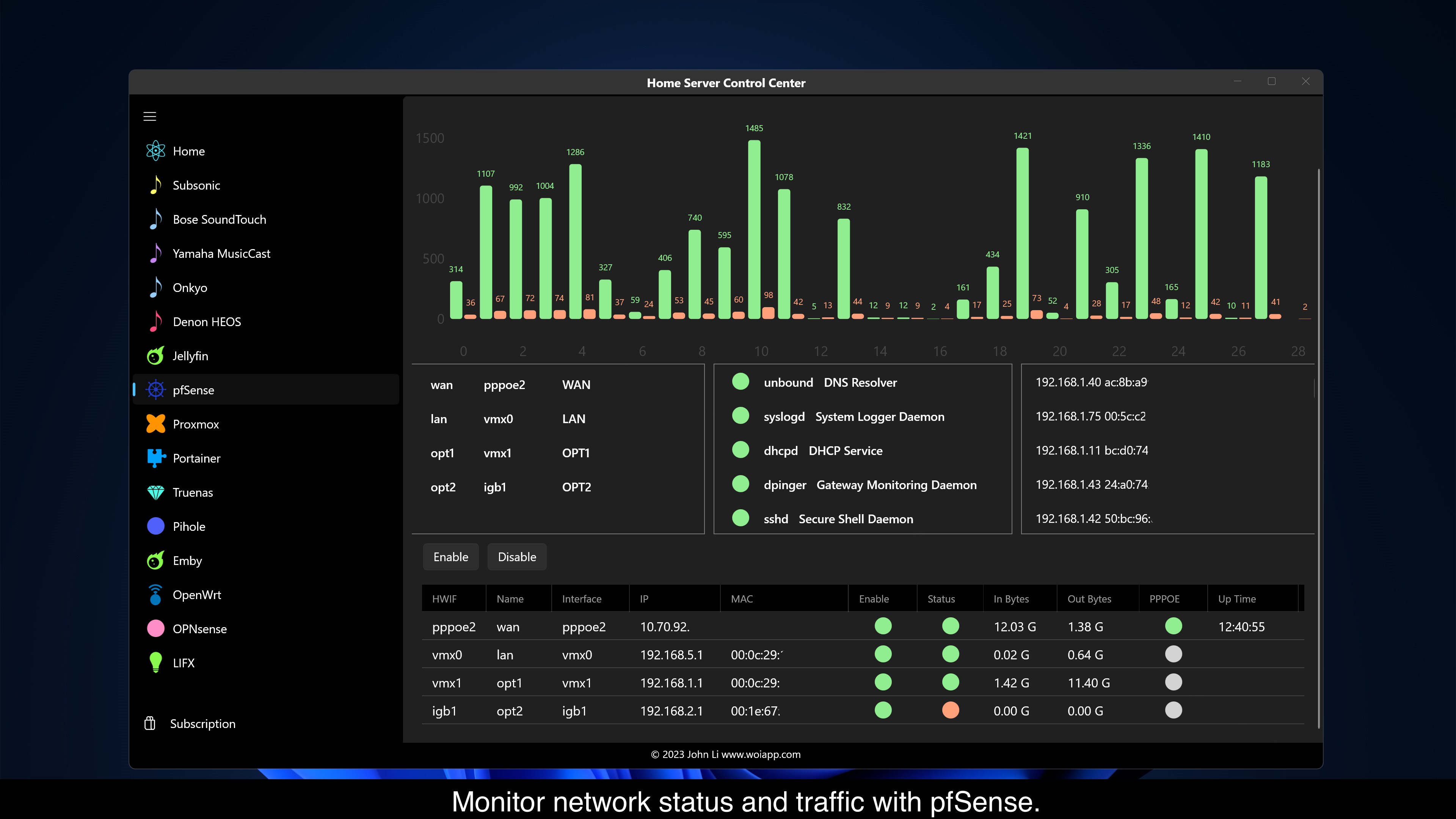This screenshot has height=819, width=1456.
Task: Toggle PPPOE indicator for vmx0 row
Action: click(1174, 654)
